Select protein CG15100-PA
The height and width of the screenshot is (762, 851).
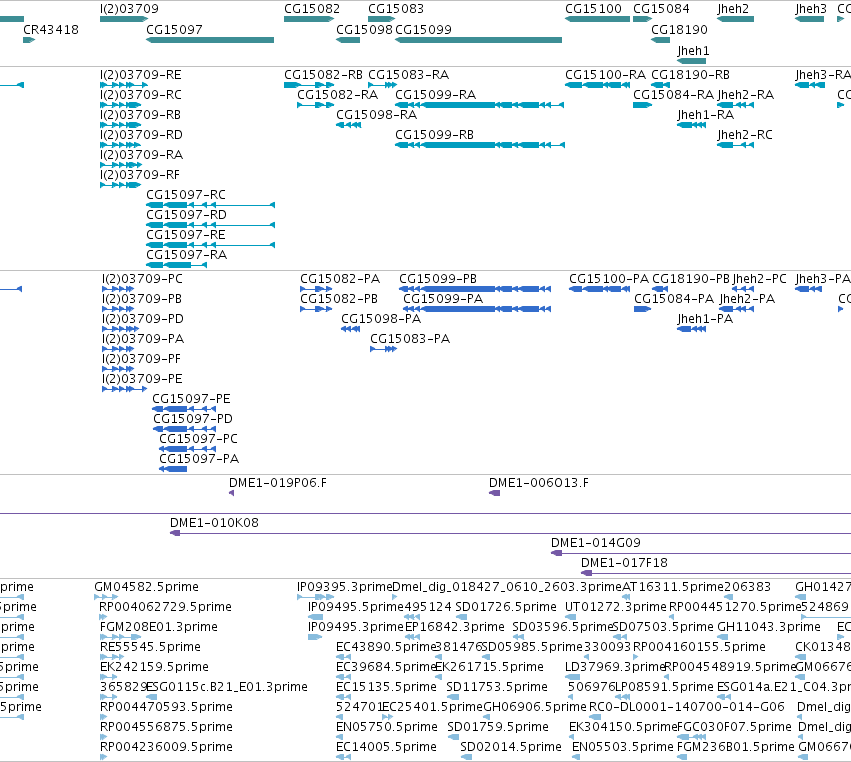pyautogui.click(x=609, y=279)
